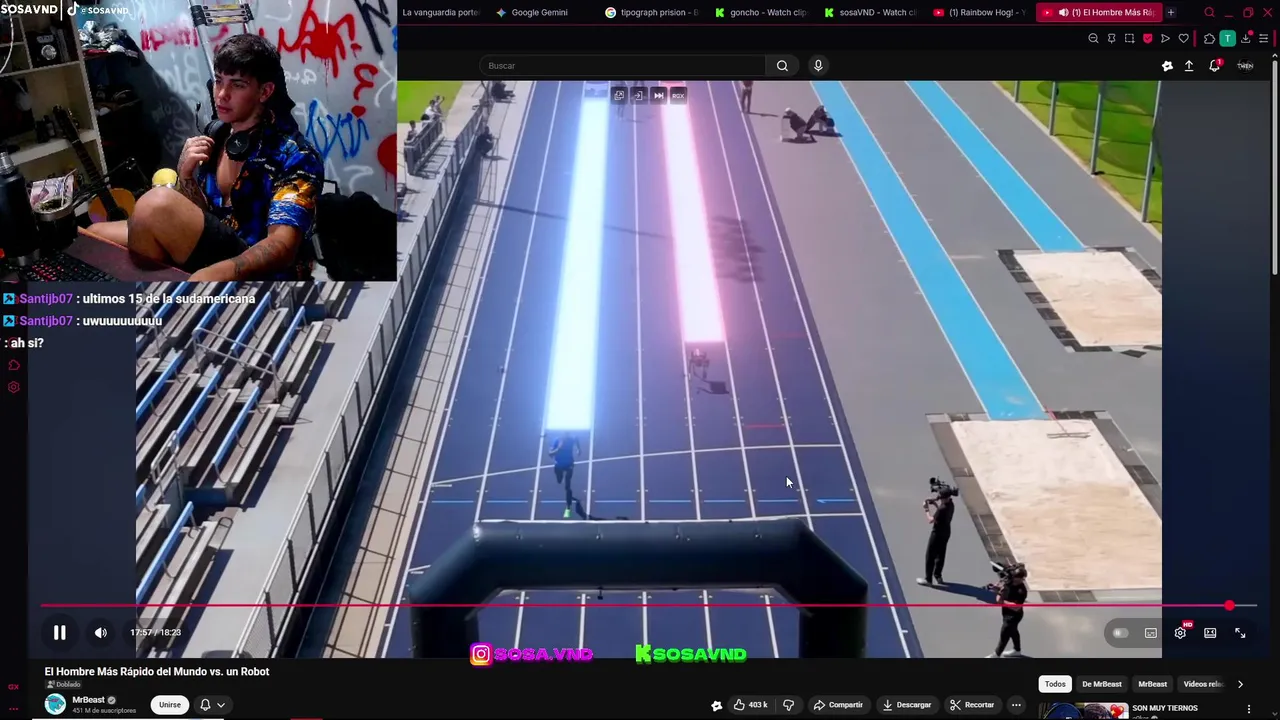Click the browser tab search icon

pos(1209,13)
